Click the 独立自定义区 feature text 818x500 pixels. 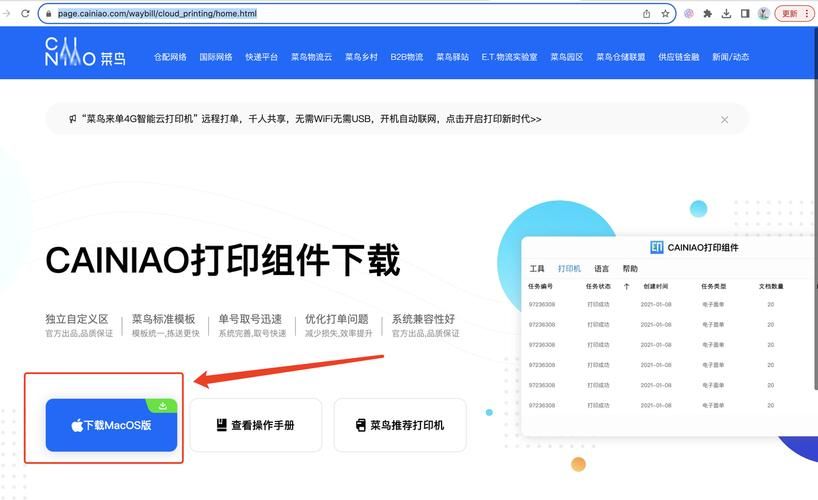tap(77, 319)
